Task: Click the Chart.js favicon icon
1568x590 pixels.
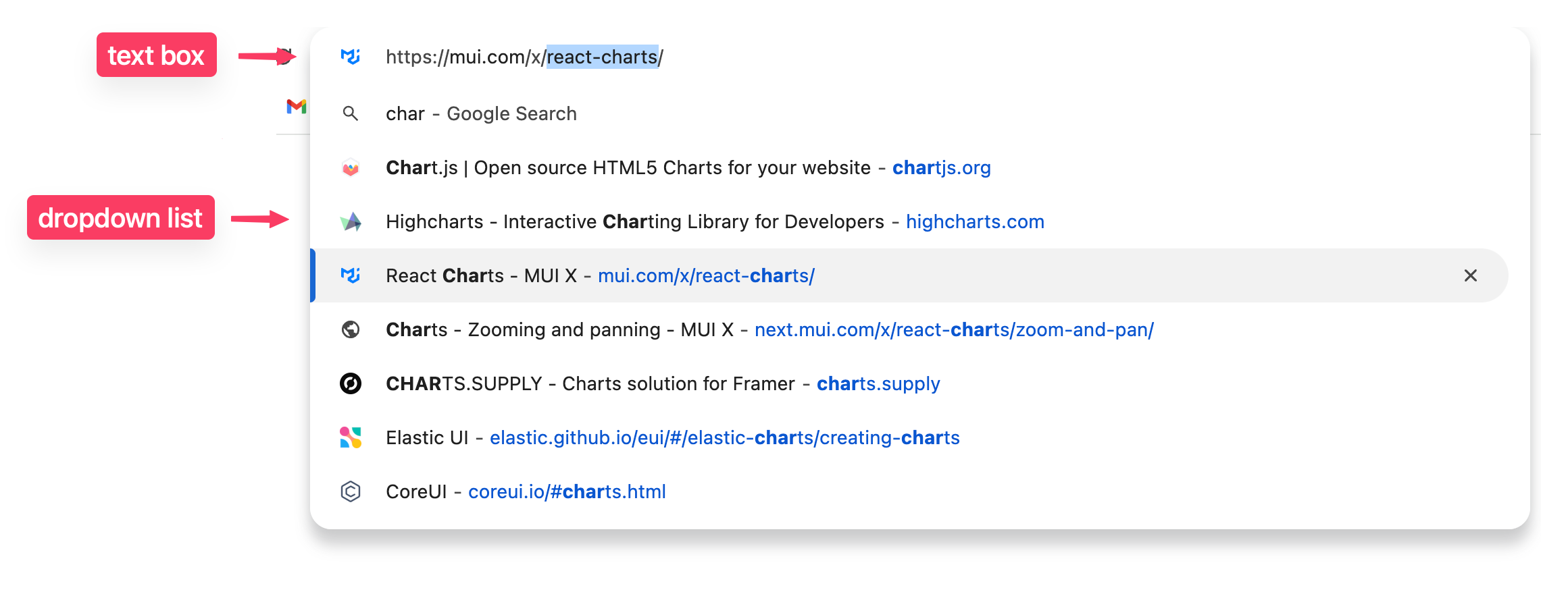Action: tap(350, 167)
